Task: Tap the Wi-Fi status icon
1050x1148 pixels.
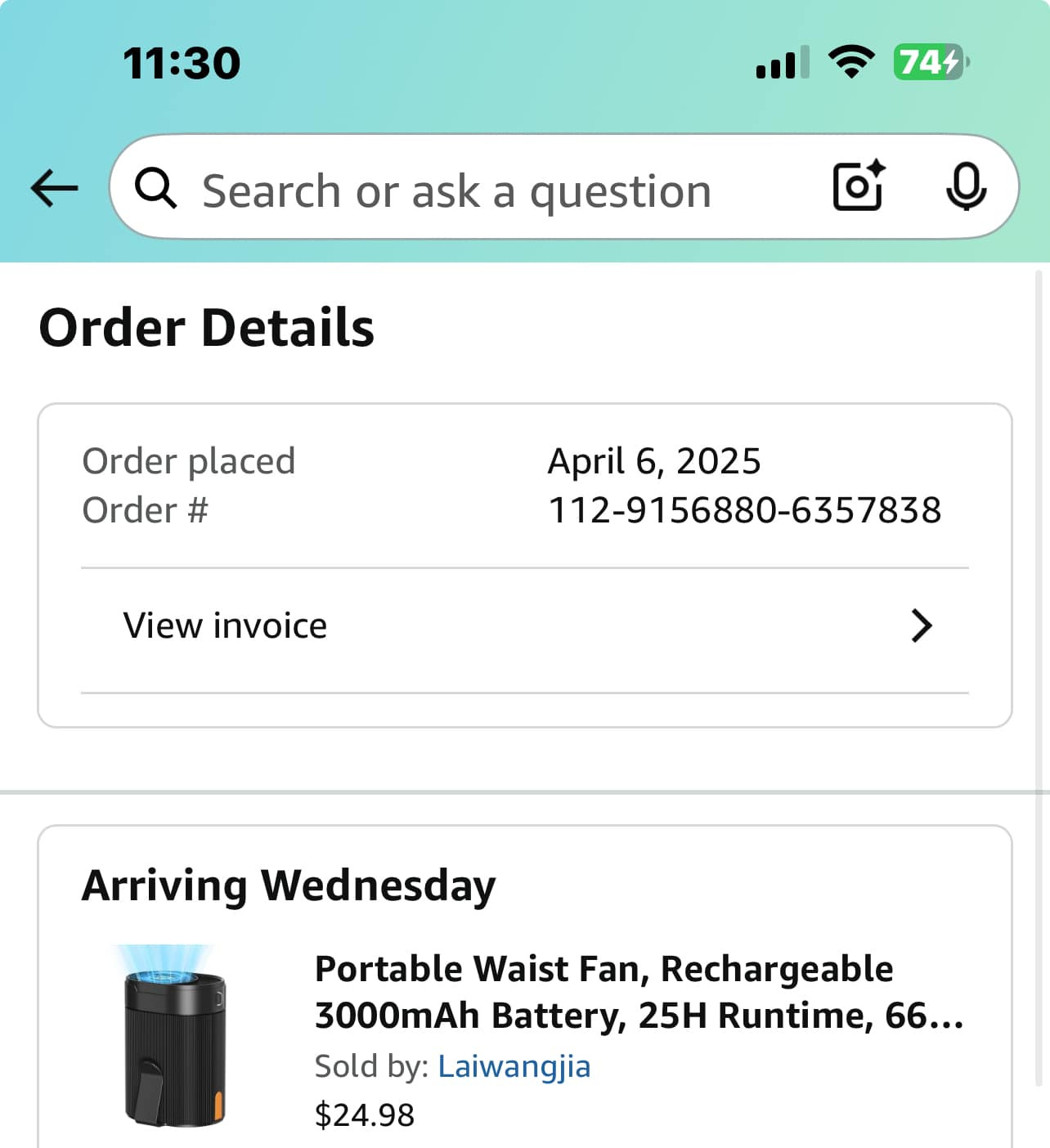Action: tap(850, 62)
